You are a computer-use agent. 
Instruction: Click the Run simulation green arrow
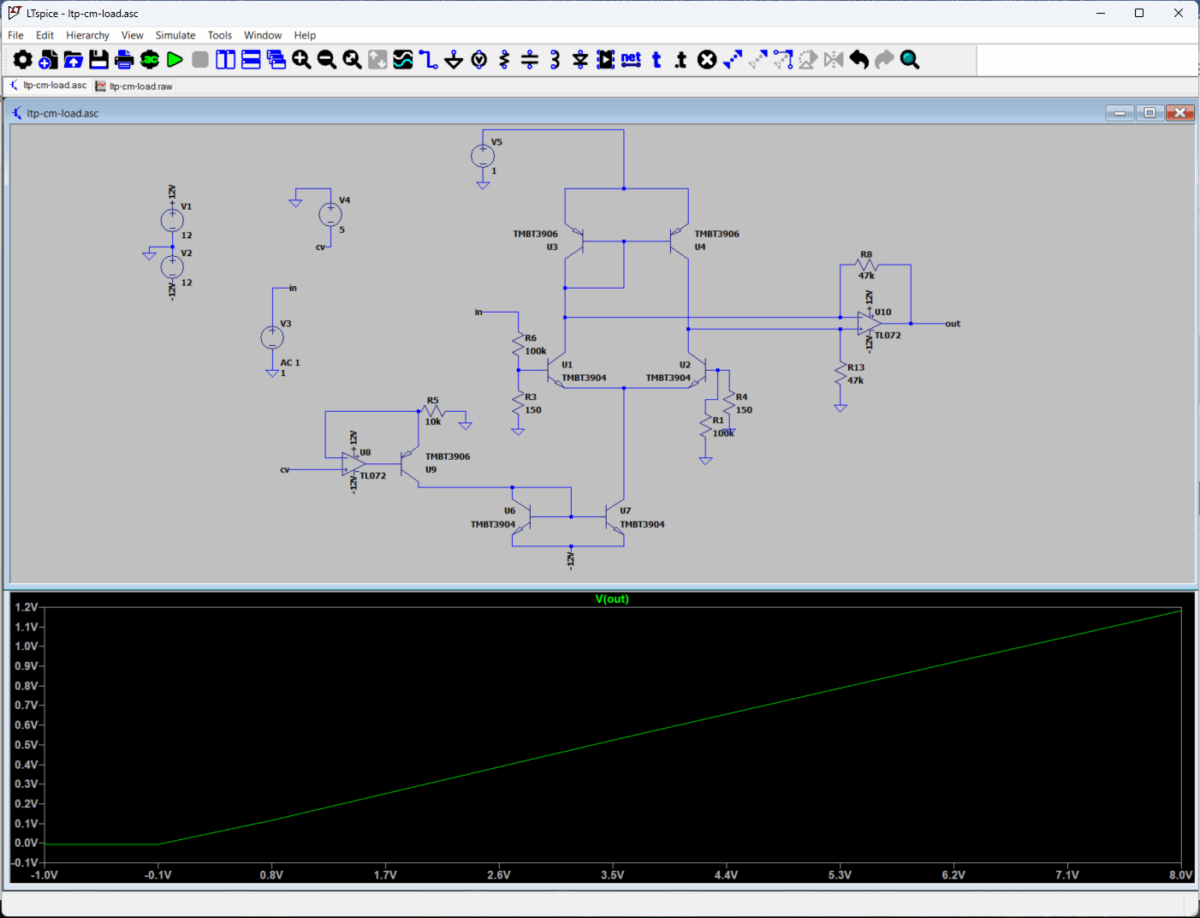175,60
